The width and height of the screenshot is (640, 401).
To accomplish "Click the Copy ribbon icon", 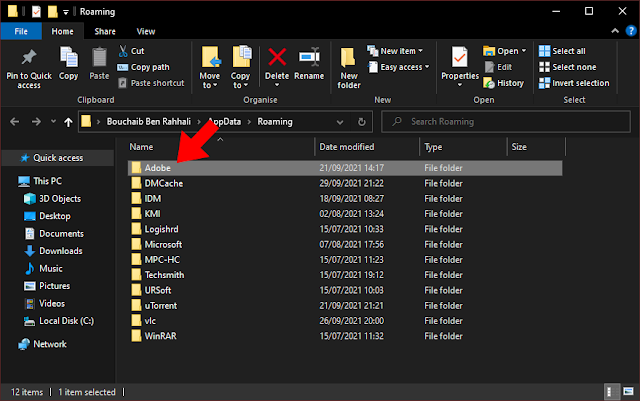I will click(68, 57).
